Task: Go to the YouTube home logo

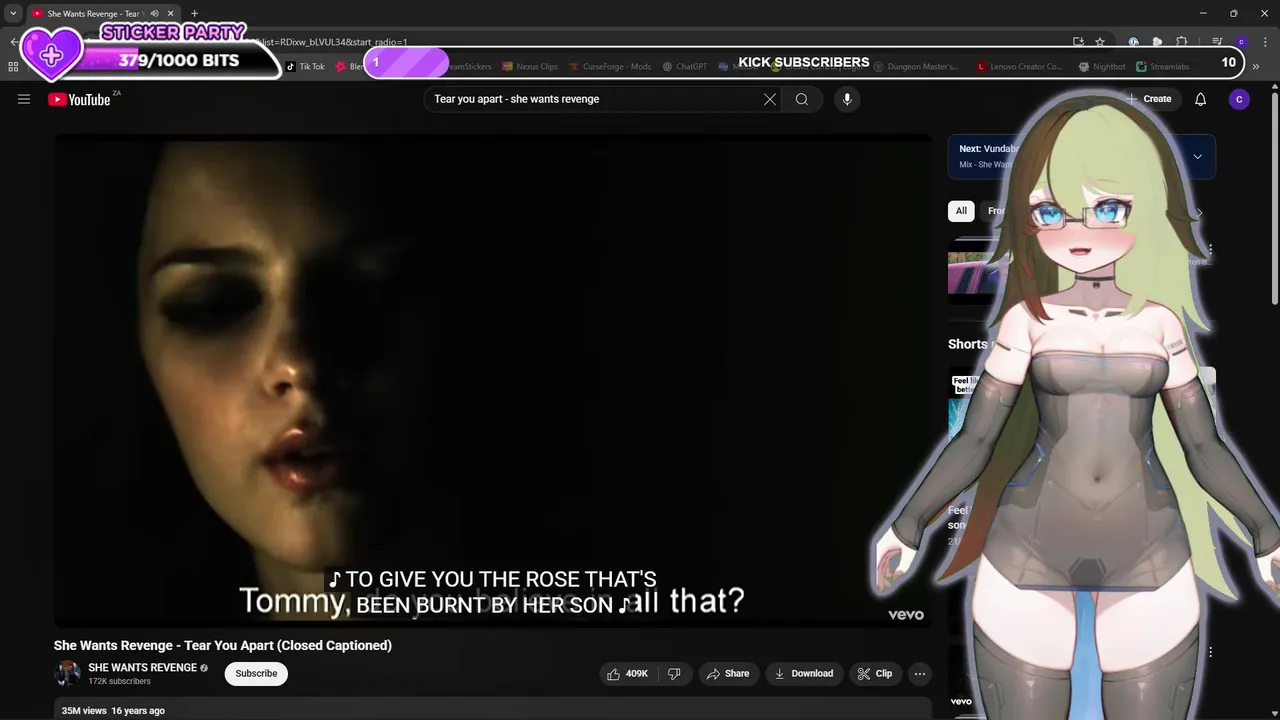Action: tap(79, 99)
